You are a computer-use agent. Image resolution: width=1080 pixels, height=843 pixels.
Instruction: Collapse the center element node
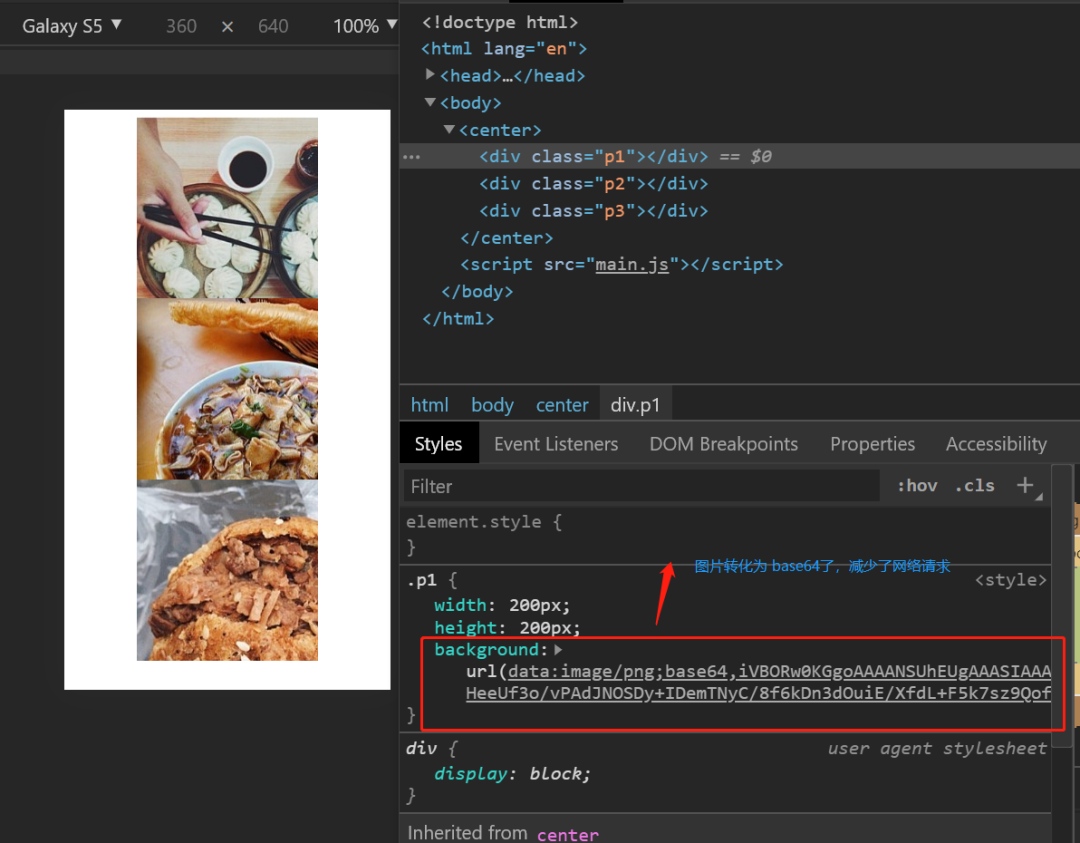(x=449, y=129)
